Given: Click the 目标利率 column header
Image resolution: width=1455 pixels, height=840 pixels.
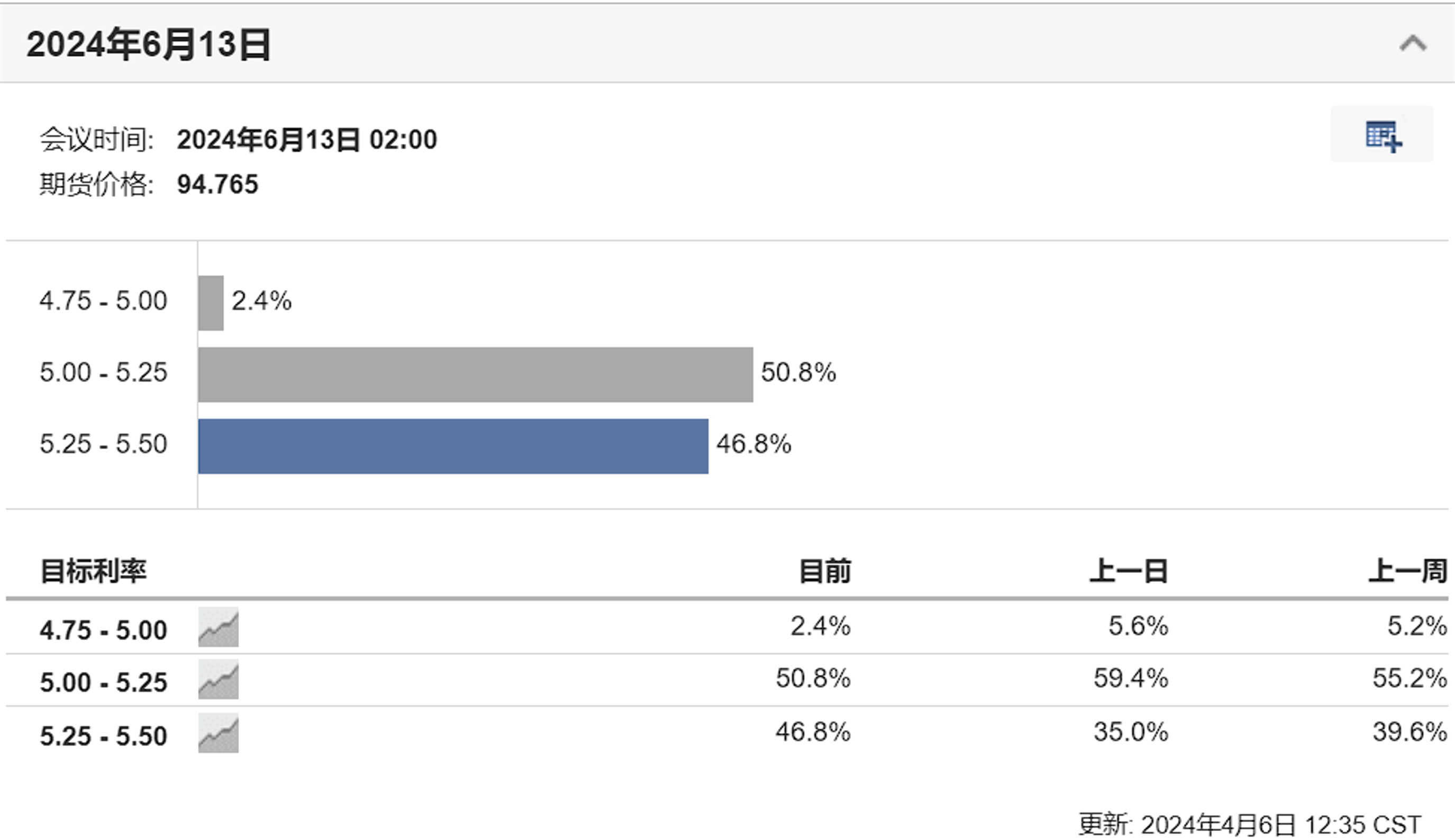Looking at the screenshot, I should tap(93, 571).
